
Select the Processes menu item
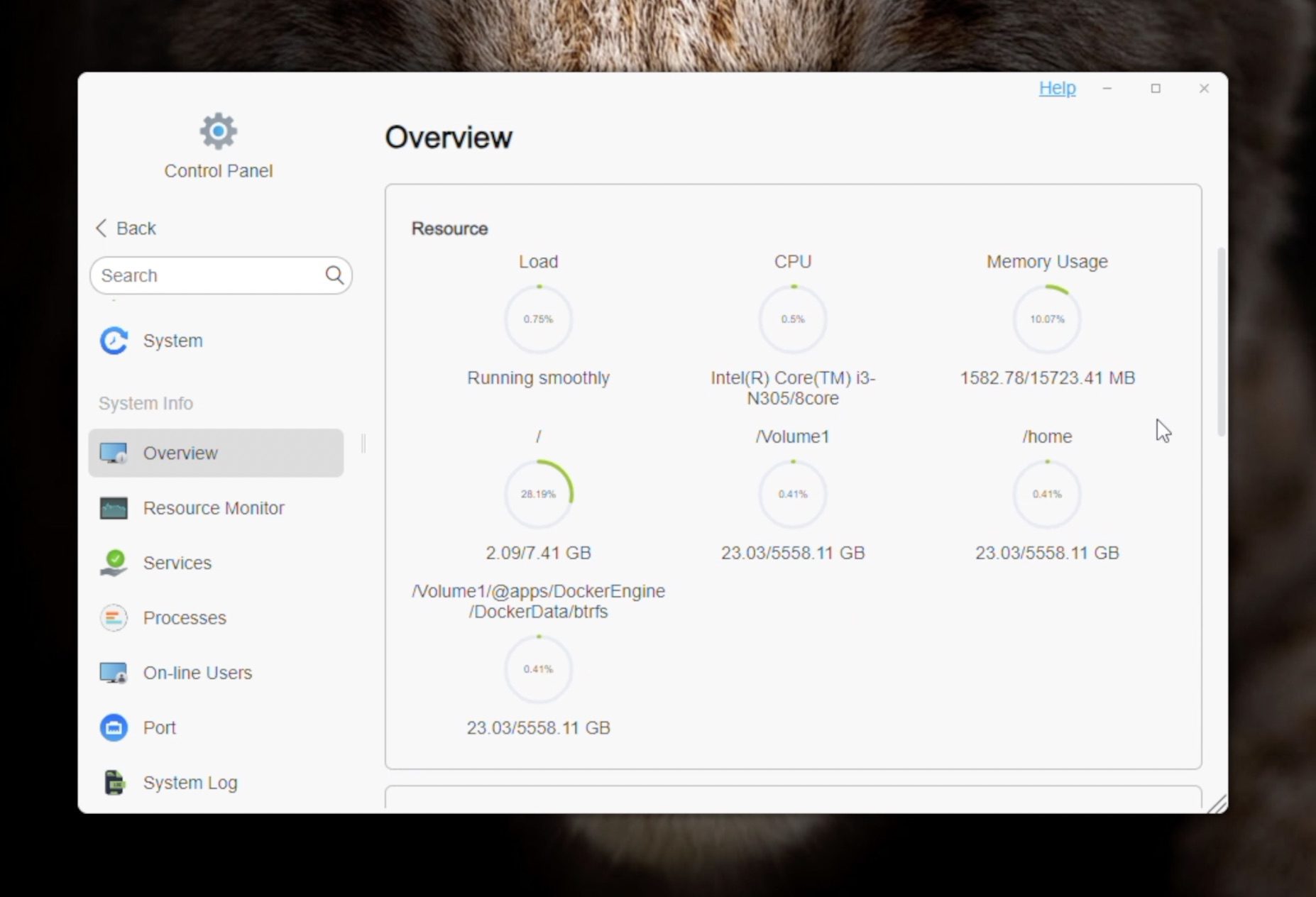185,618
